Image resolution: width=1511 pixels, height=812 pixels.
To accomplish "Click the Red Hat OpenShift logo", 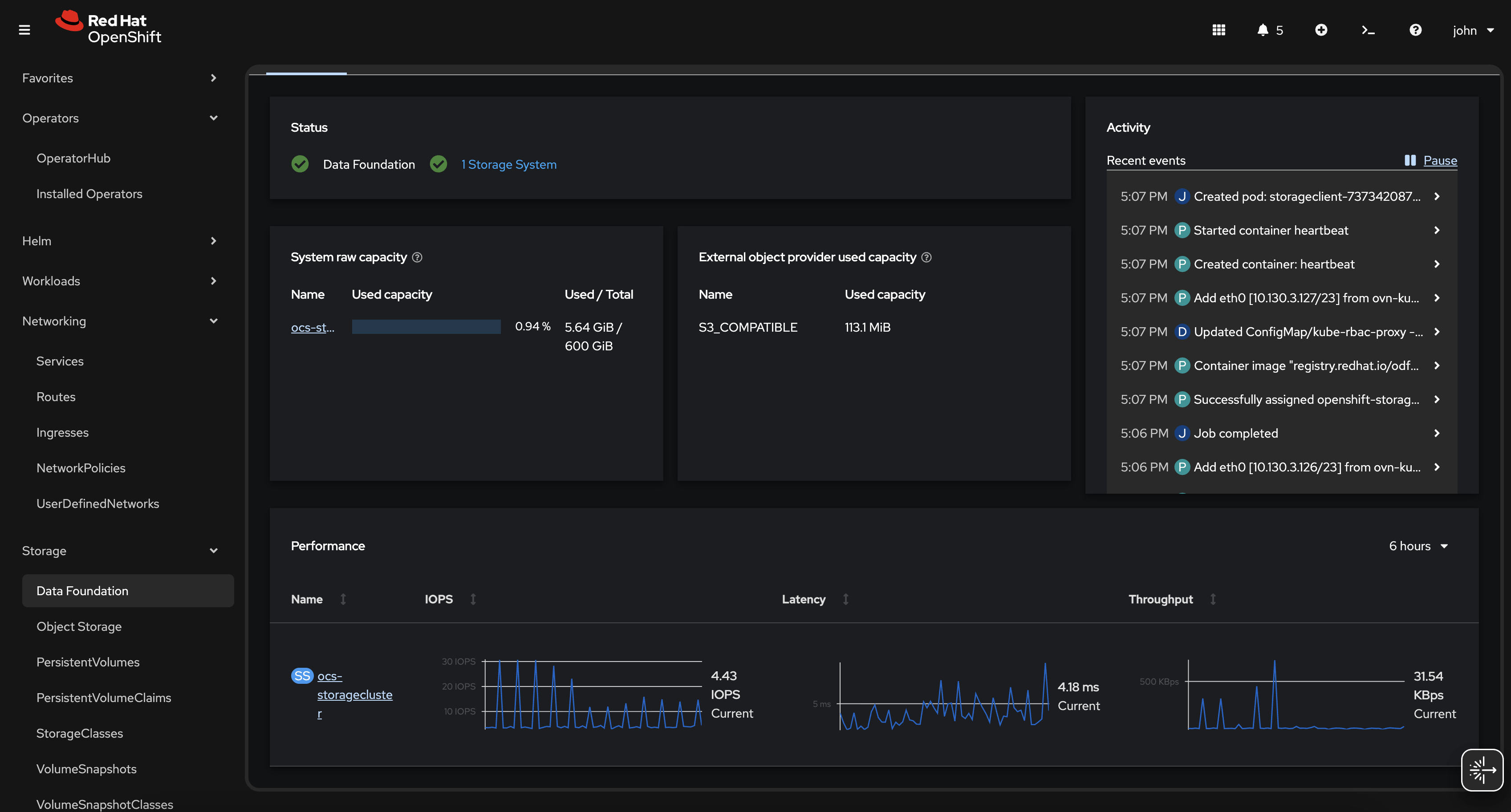I will [108, 28].
